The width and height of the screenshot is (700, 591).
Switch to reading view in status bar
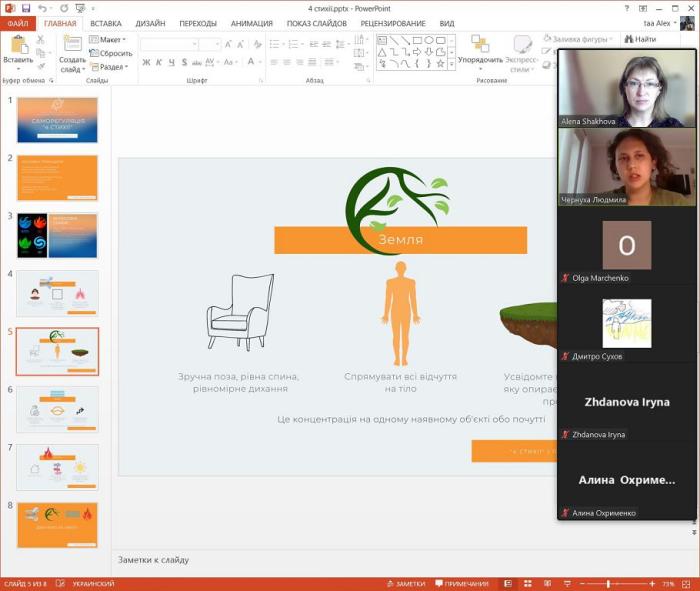point(548,584)
